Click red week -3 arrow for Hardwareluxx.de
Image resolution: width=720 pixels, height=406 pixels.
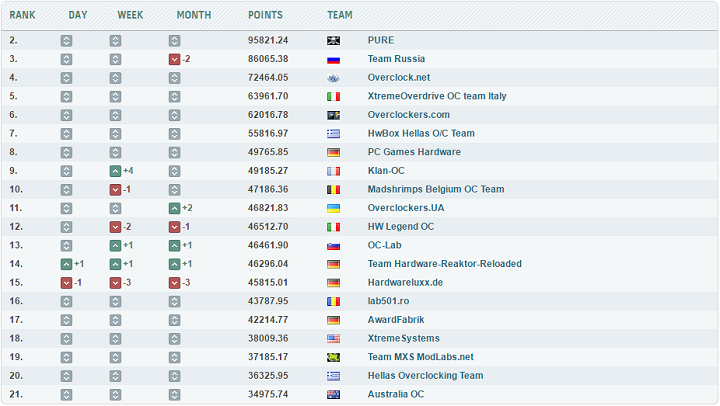116,283
